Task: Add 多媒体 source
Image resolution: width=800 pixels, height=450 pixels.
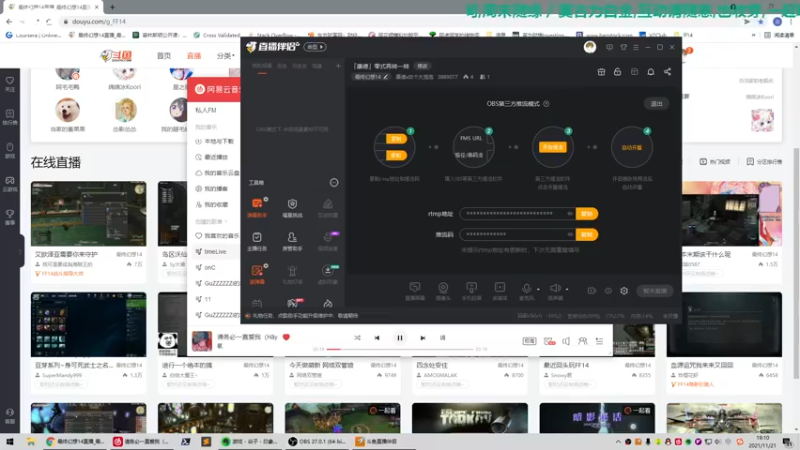Action: click(500, 291)
